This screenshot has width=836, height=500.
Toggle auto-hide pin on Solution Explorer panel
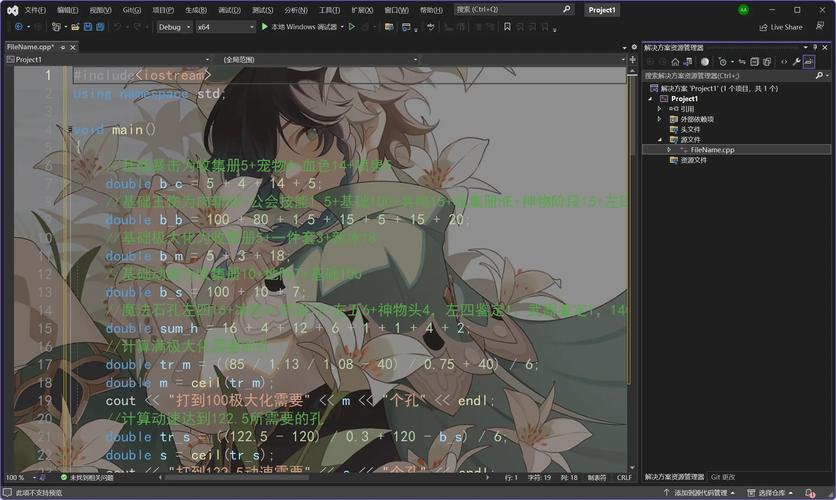(815, 47)
